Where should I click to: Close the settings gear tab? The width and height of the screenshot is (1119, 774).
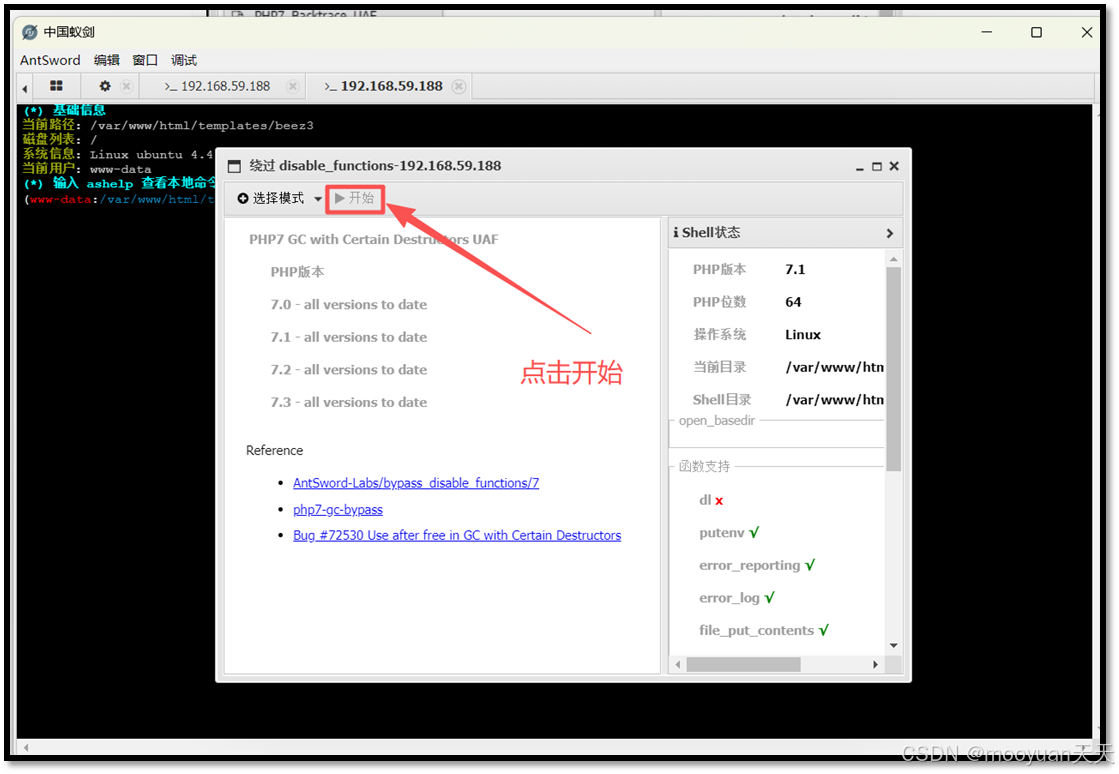[126, 86]
